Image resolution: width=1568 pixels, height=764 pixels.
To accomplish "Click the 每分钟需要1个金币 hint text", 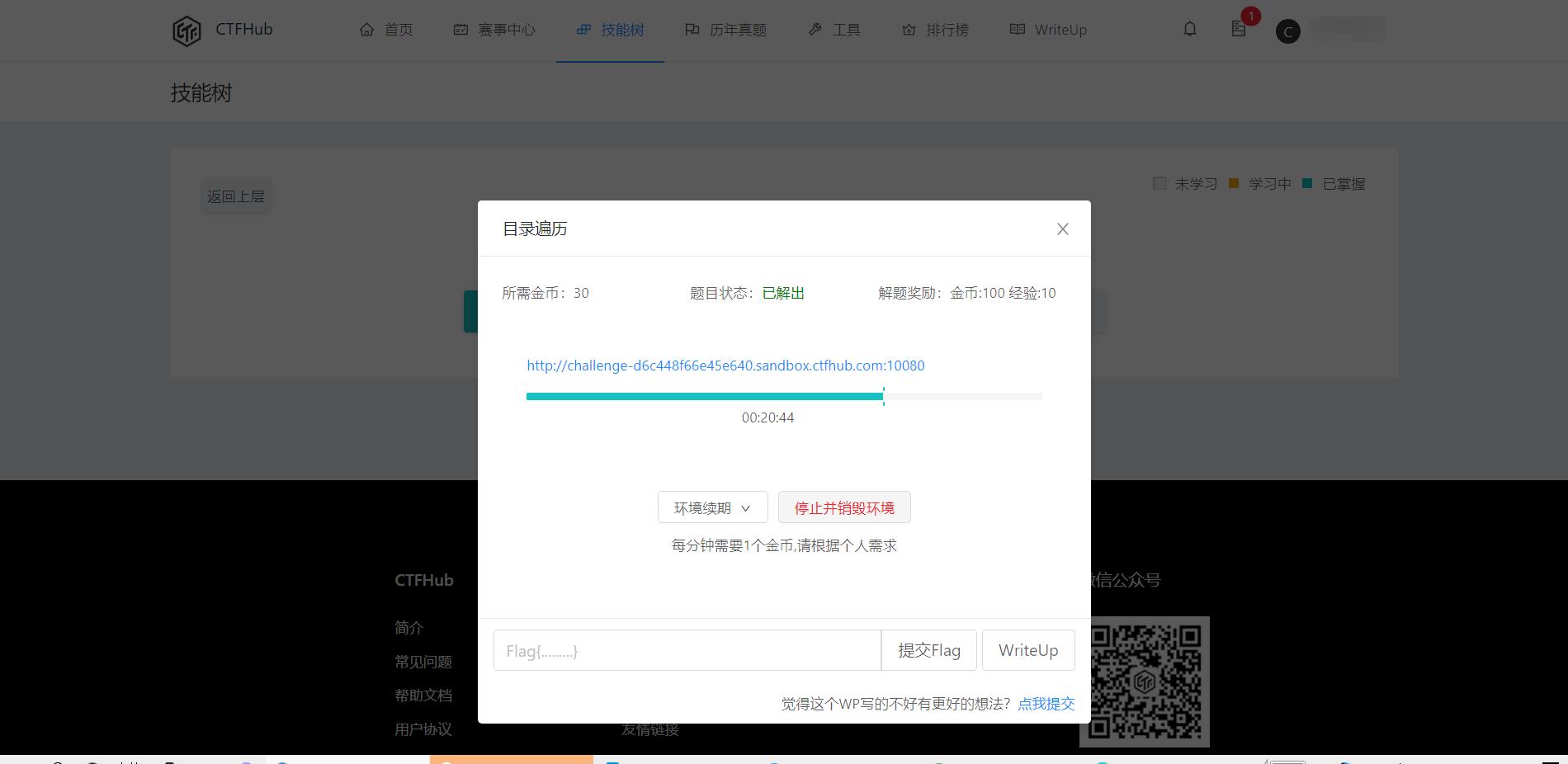I will pyautogui.click(x=784, y=545).
